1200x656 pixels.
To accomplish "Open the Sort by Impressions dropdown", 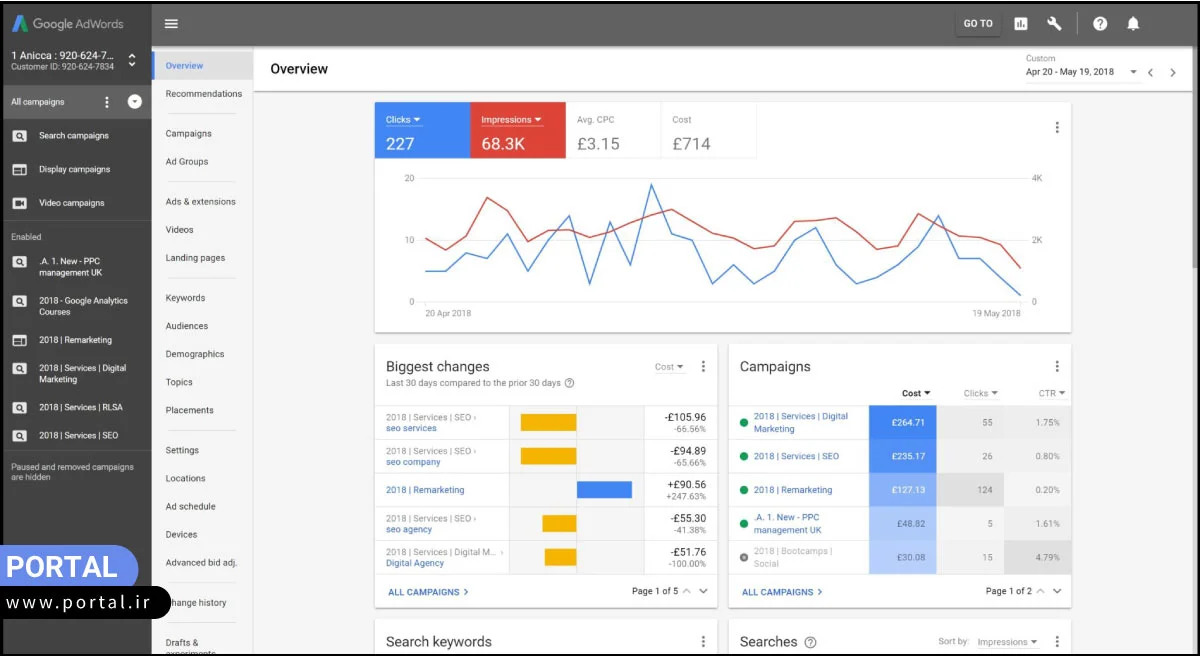I will coord(1007,642).
